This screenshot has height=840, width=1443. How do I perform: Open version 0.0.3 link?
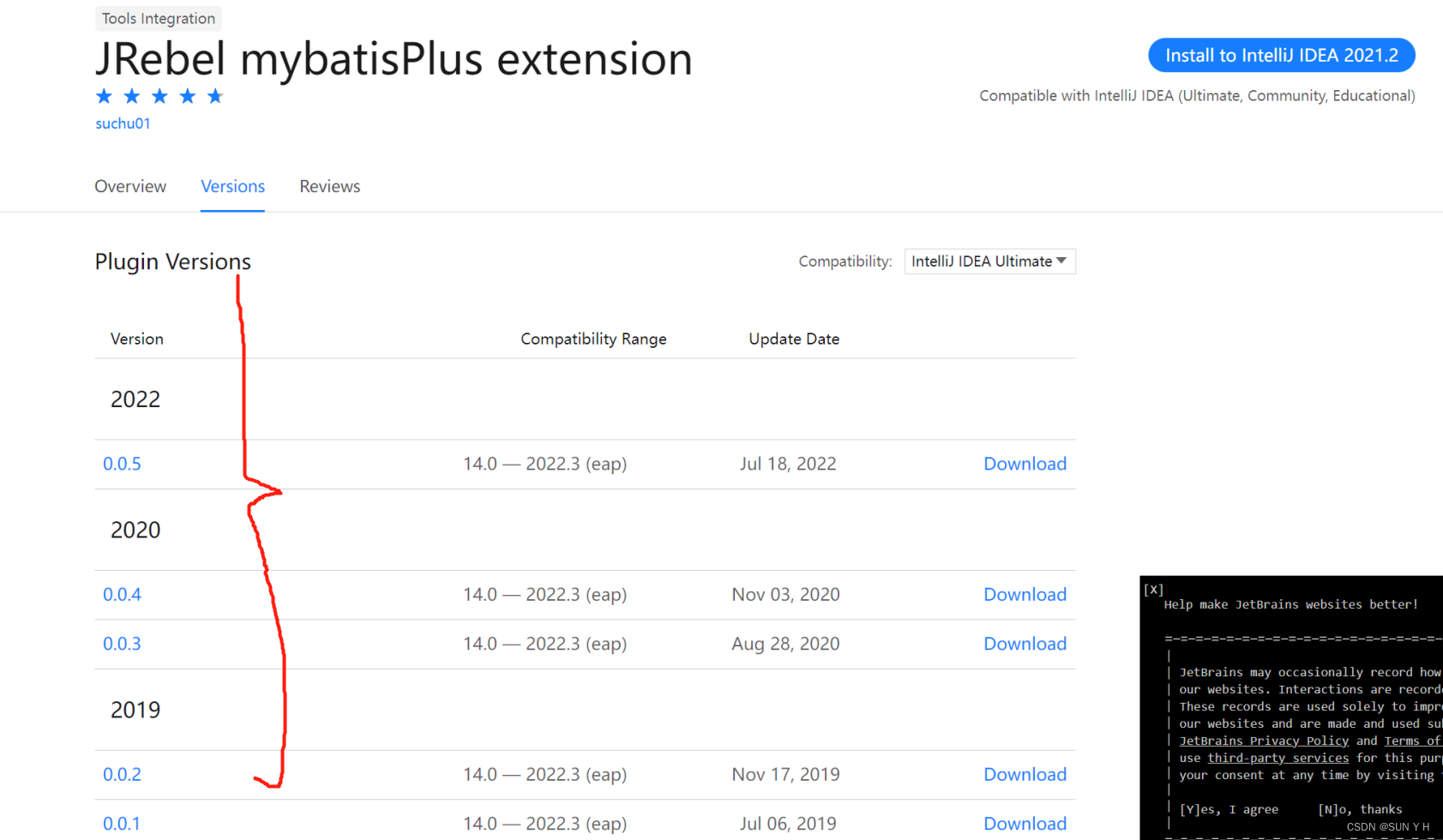tap(122, 644)
